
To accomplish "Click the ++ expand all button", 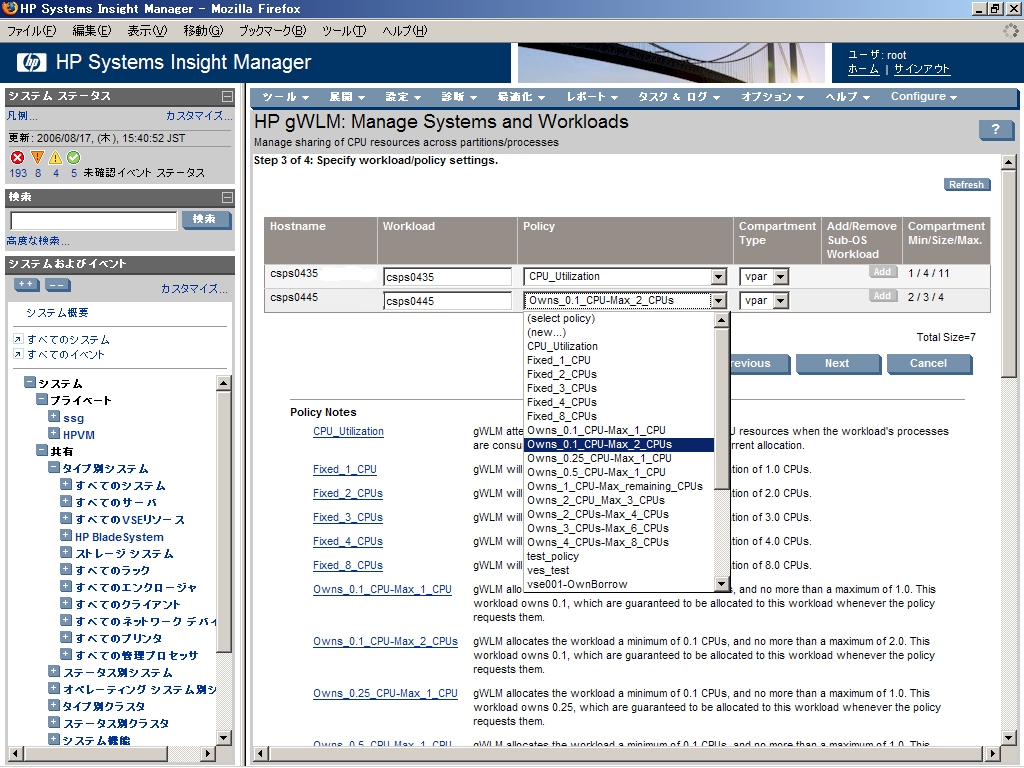I will (27, 285).
